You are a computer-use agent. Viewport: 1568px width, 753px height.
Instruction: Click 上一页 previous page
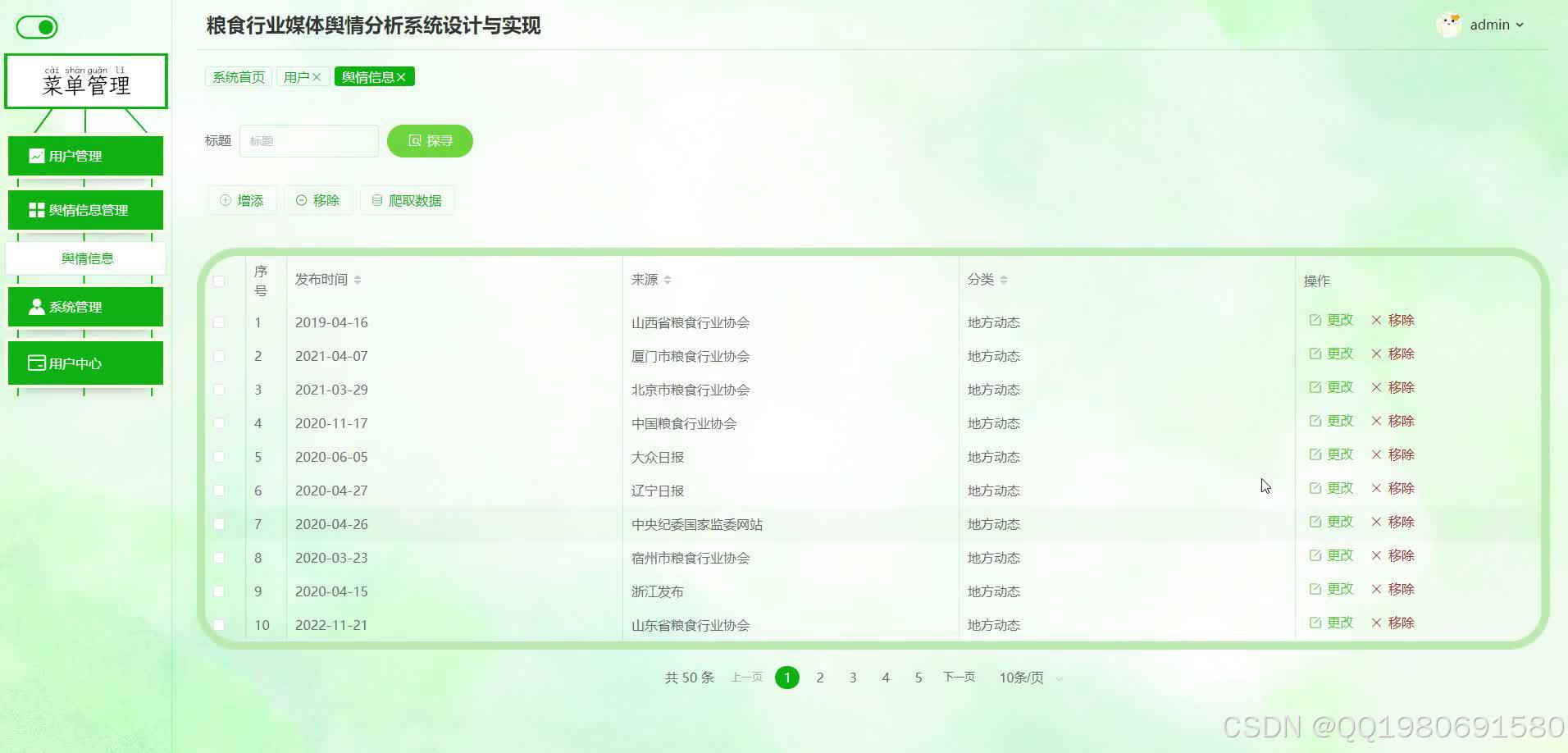(747, 677)
